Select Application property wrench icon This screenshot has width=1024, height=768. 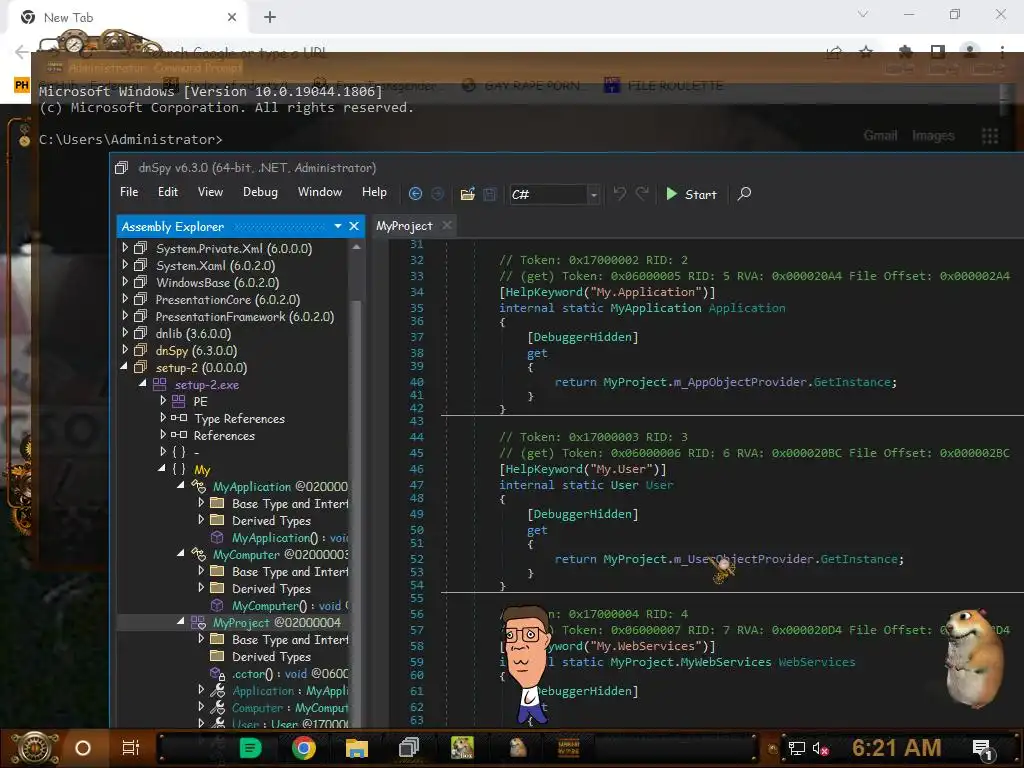tap(218, 690)
